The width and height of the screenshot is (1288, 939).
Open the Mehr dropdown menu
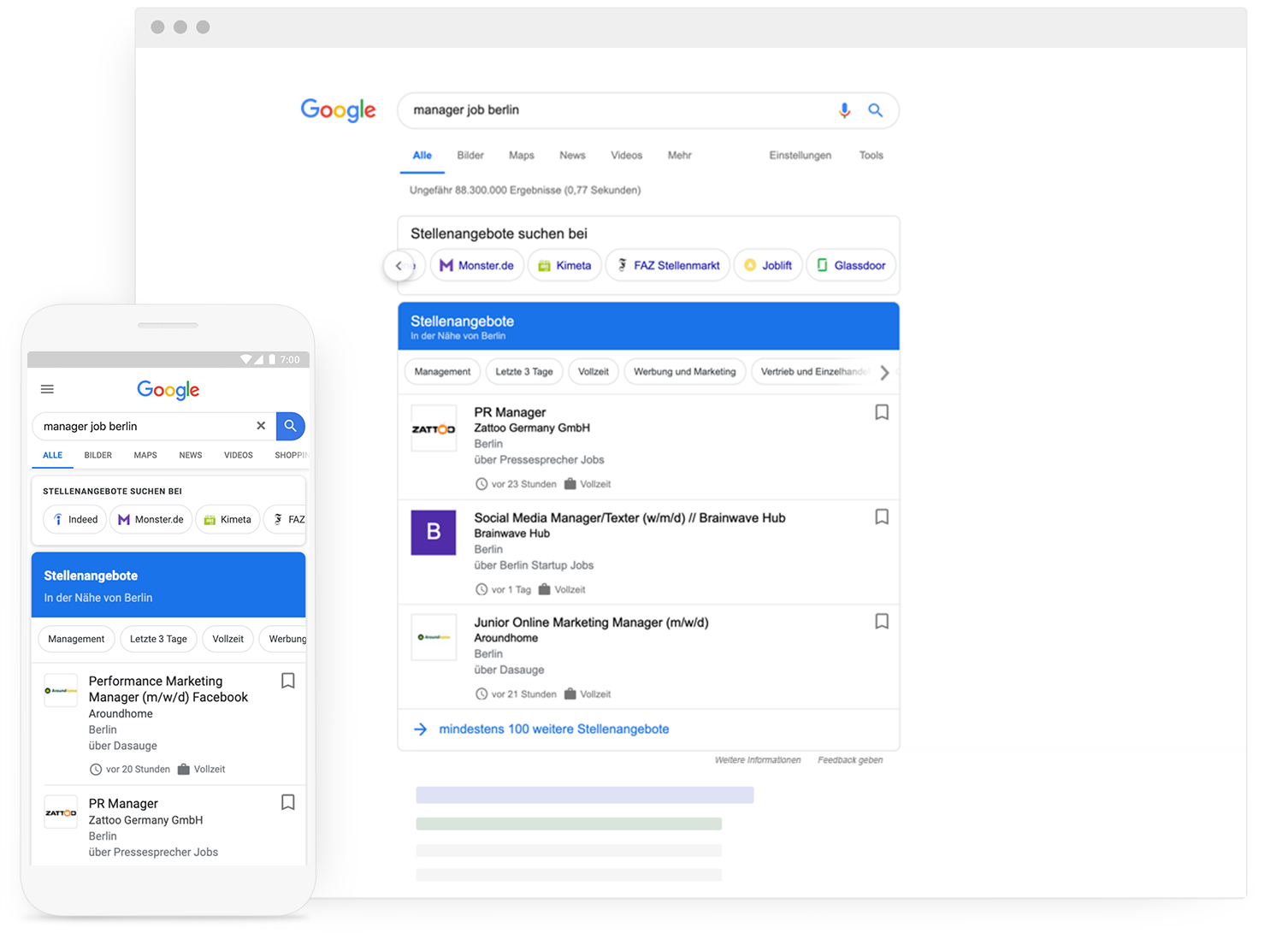pyautogui.click(x=679, y=155)
